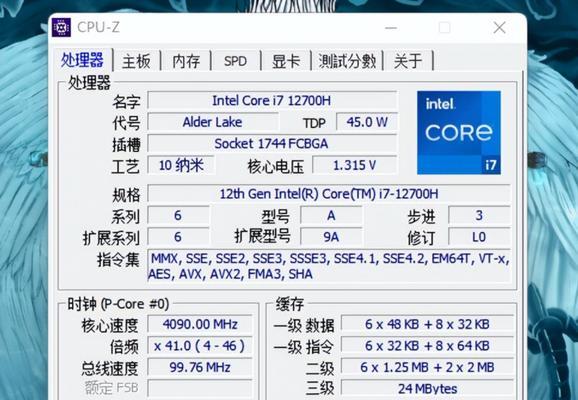Click the CPU-Z window title text
This screenshot has width=578, height=400.
(98, 27)
